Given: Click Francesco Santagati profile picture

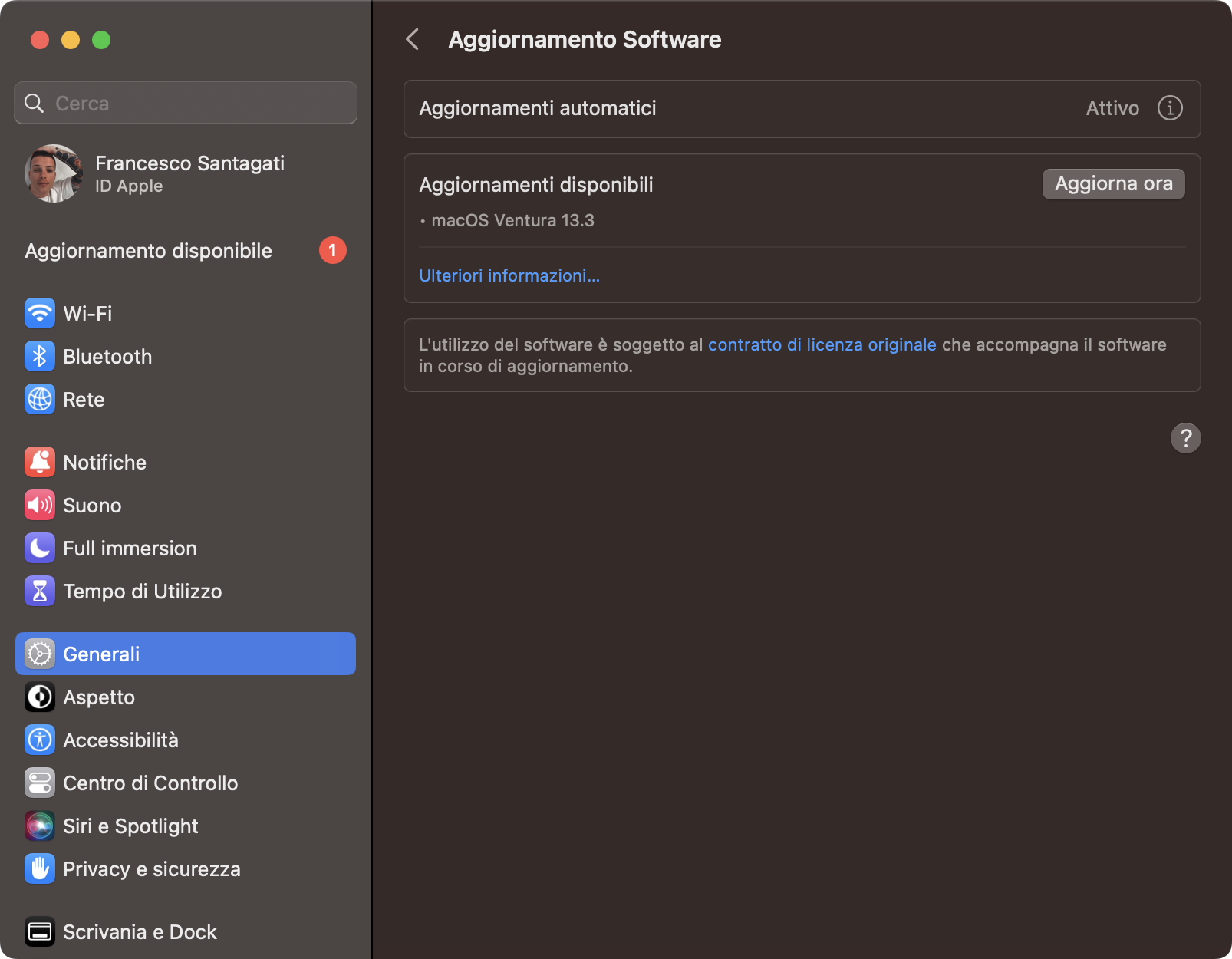Looking at the screenshot, I should click(54, 173).
